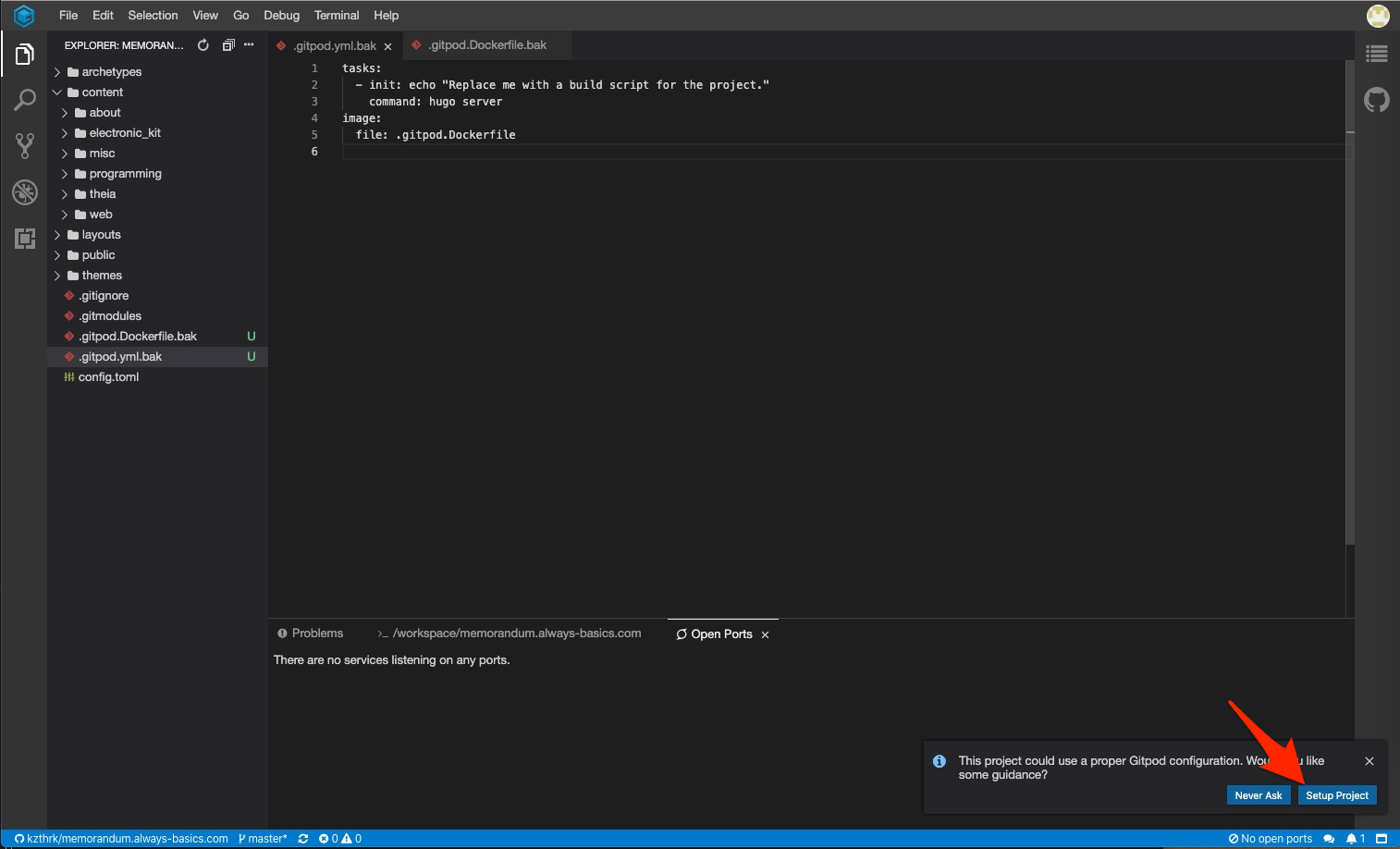Screen dimensions: 1400x849
Task: Collapse all folders in explorer
Action: coord(228,44)
